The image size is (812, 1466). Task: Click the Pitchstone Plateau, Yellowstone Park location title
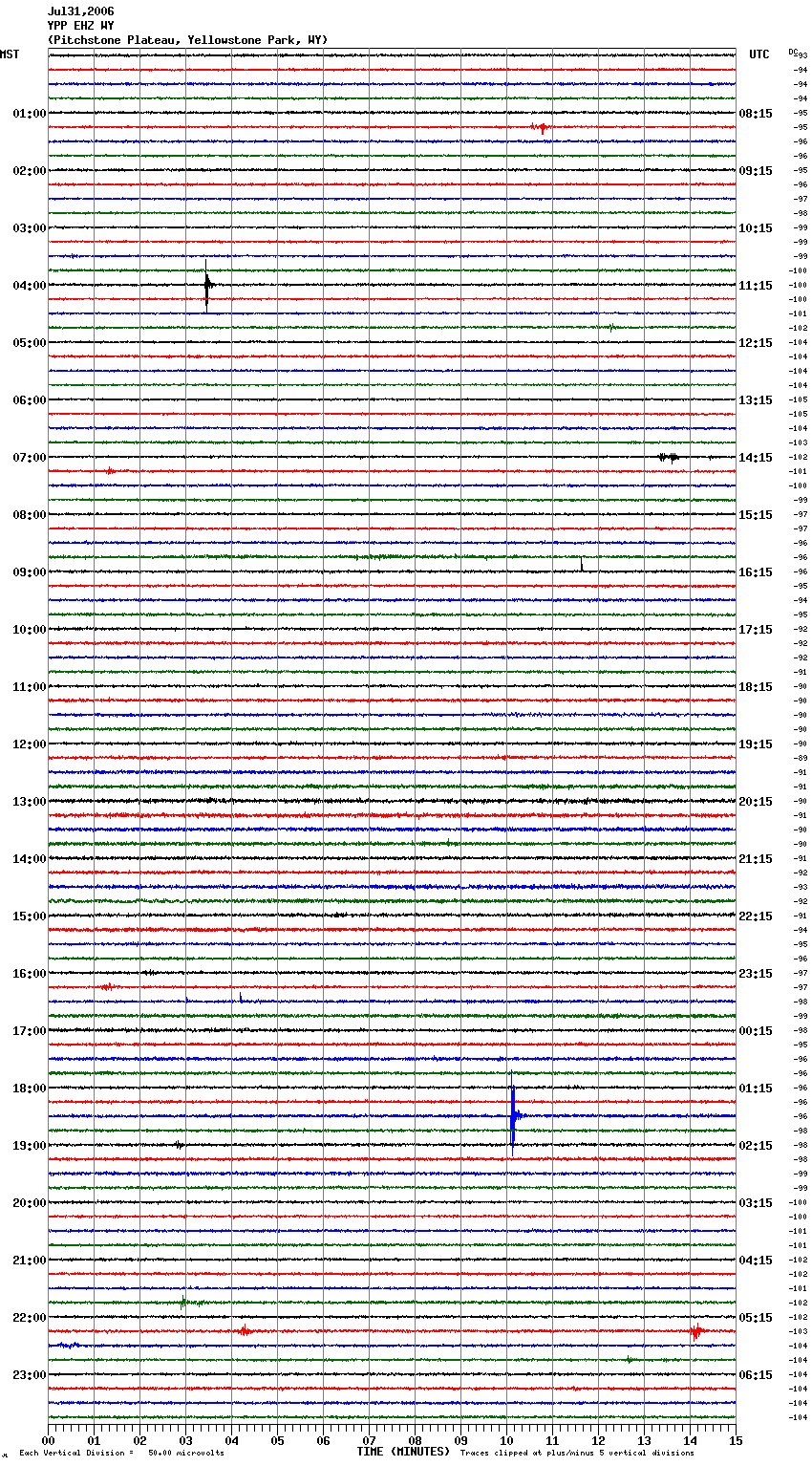[187, 40]
